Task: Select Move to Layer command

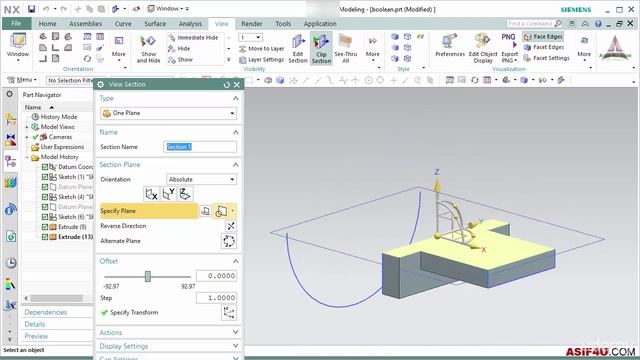Action: pos(261,49)
